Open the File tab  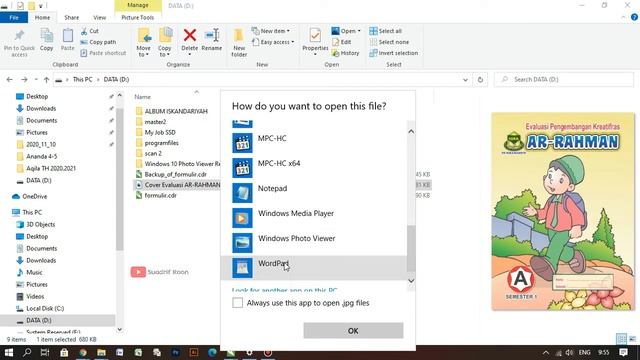point(14,18)
